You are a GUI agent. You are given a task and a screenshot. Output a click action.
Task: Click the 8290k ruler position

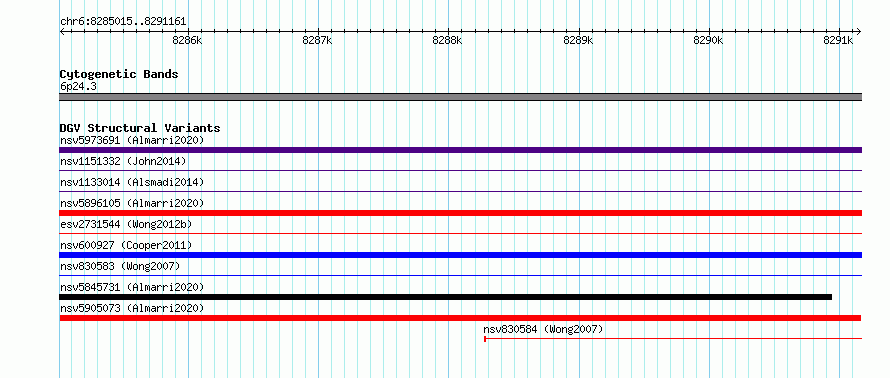709,40
